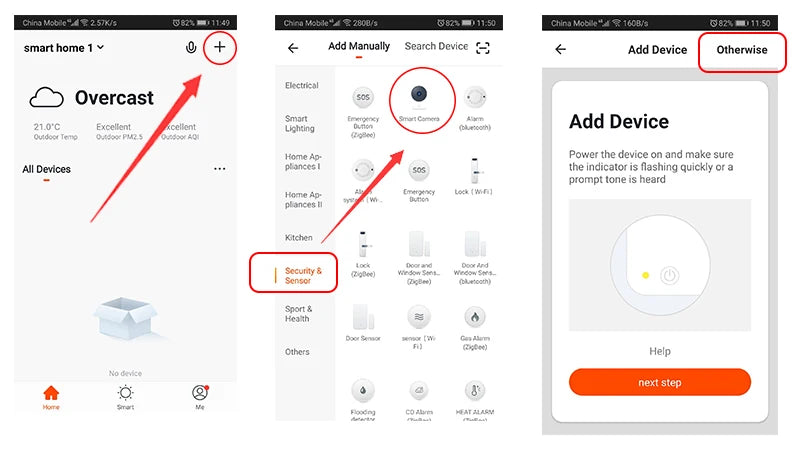Choose the Gas Alarm (ZigBee) icon

pos(474,317)
